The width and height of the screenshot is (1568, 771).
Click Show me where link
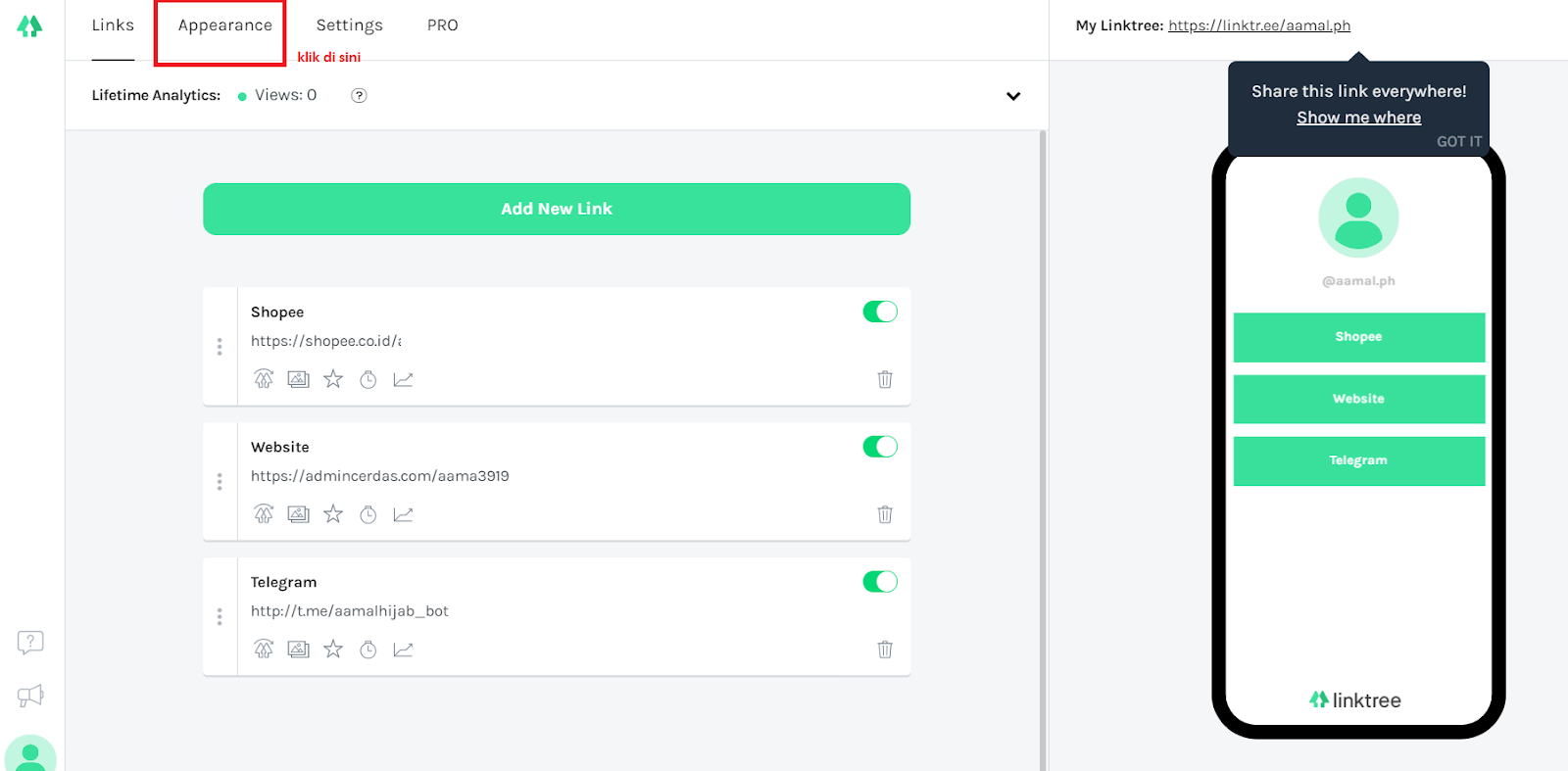click(x=1359, y=118)
